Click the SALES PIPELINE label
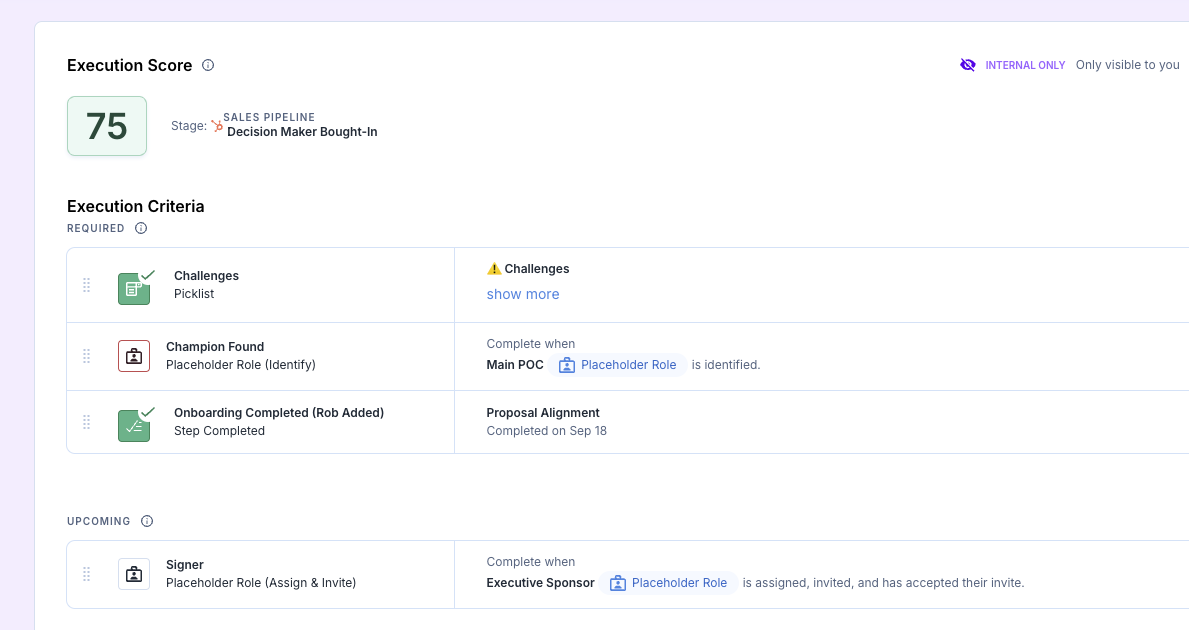The image size is (1189, 630). pyautogui.click(x=269, y=117)
